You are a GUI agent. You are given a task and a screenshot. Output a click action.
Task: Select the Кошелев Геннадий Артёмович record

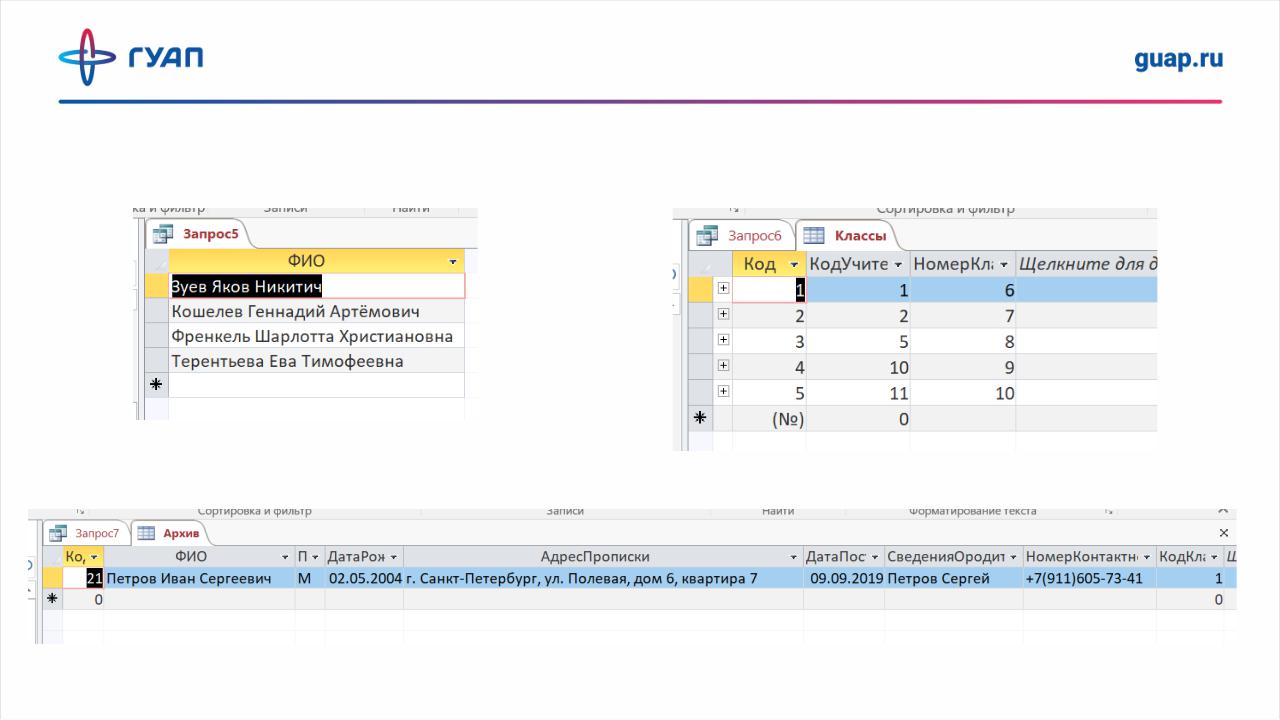295,312
